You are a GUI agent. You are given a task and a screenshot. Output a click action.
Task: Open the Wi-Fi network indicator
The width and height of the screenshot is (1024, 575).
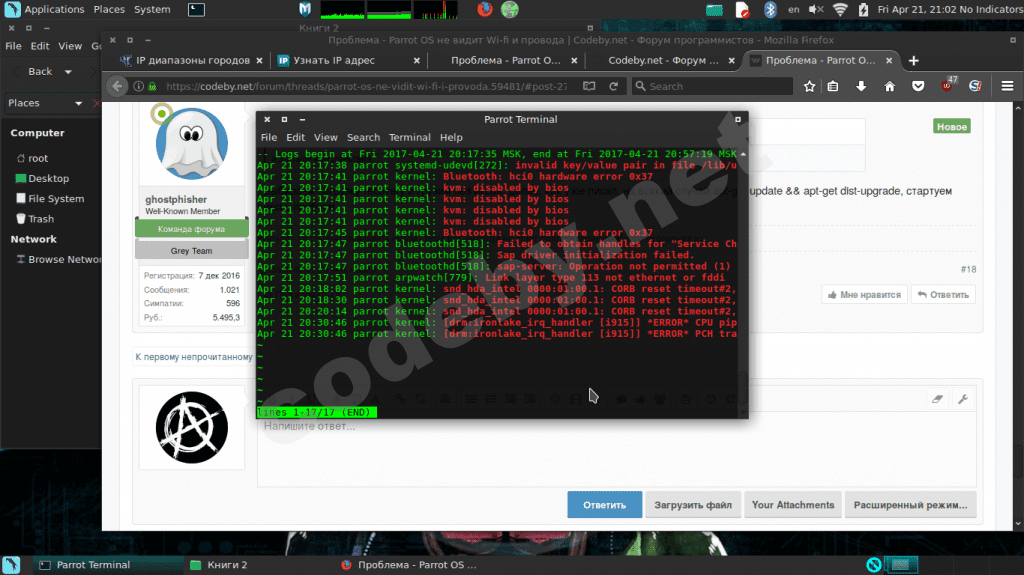[840, 9]
